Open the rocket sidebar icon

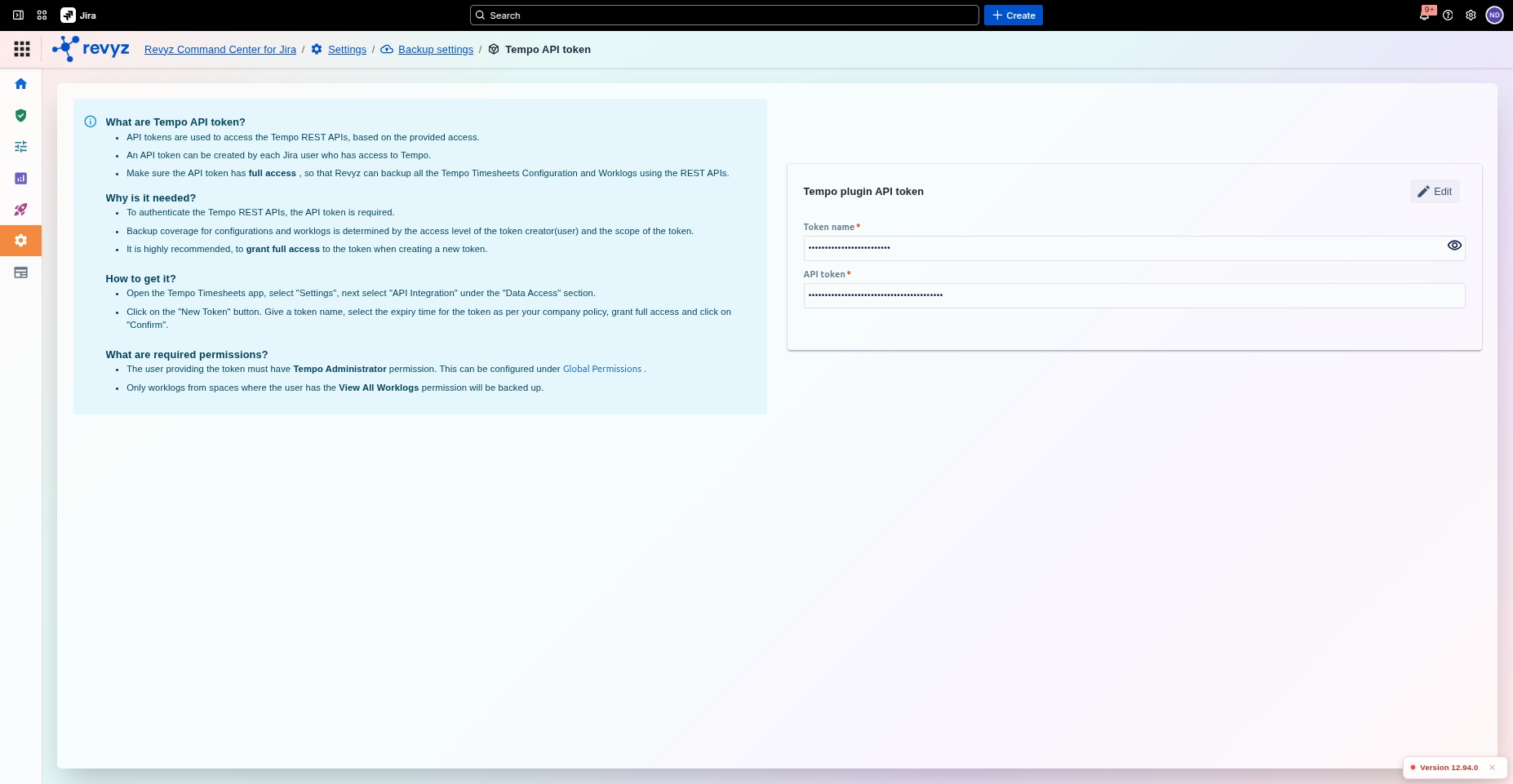[x=21, y=210]
